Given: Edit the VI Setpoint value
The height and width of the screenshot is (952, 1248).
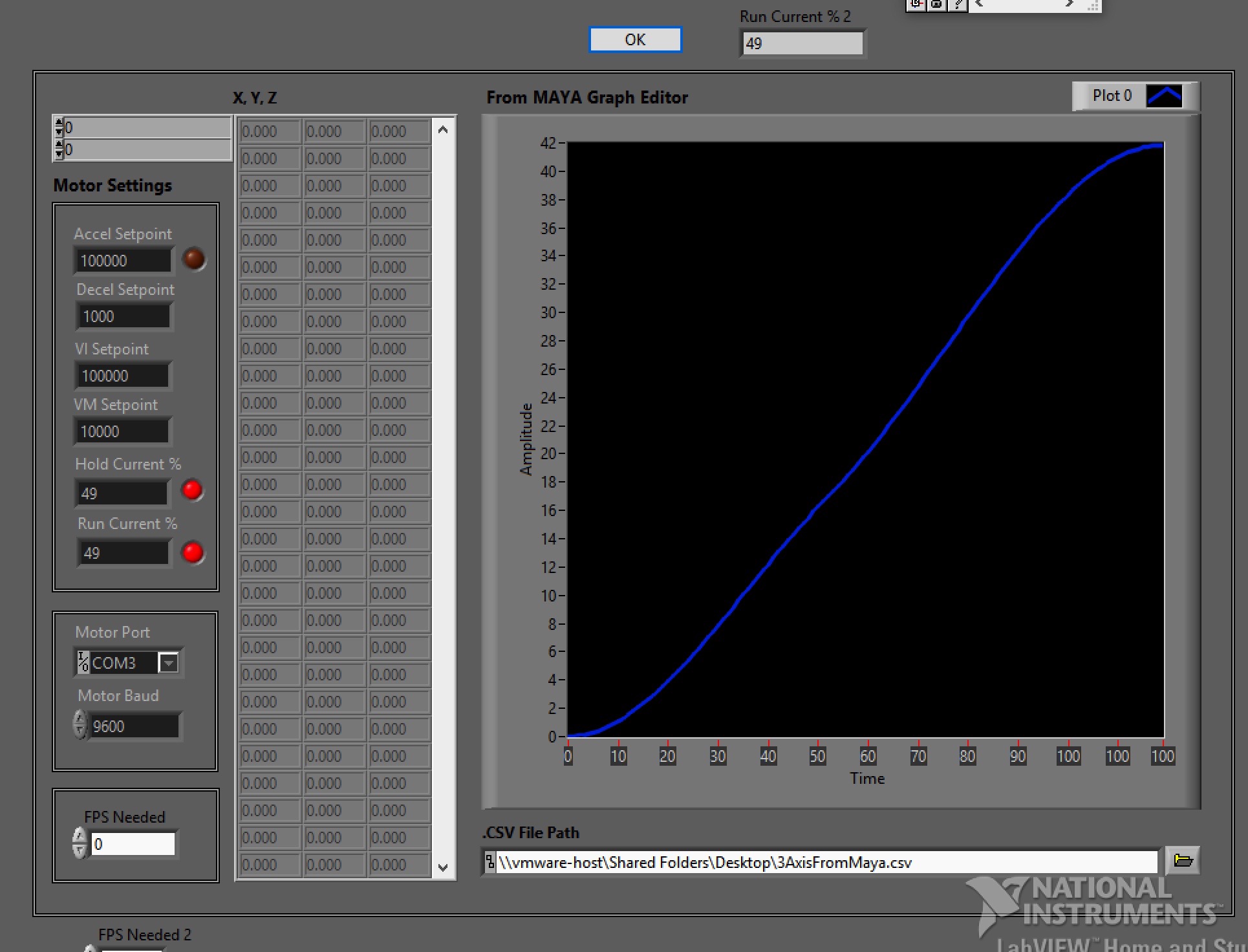Looking at the screenshot, I should click(123, 376).
